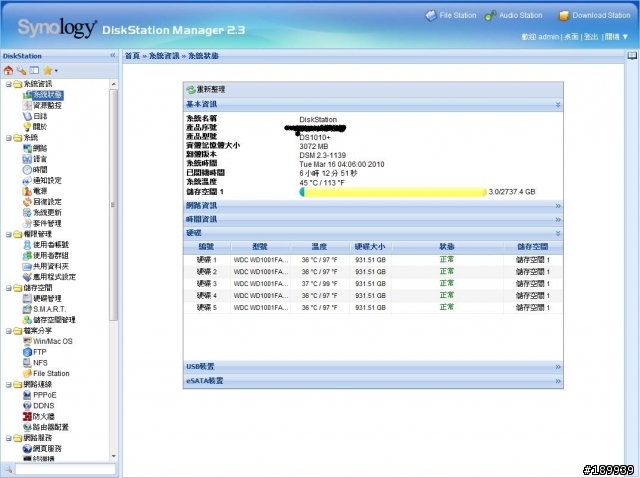Collapse the DiskStation sidebar panel
The image size is (640, 478).
tap(113, 56)
